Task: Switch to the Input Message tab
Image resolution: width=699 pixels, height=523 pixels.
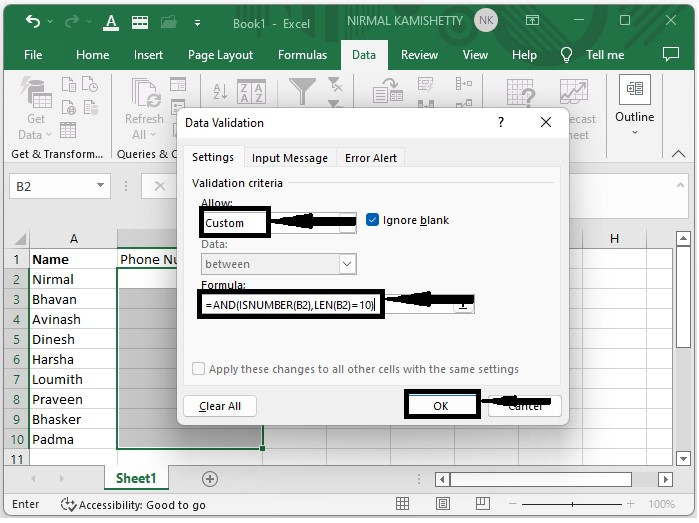Action: [289, 158]
